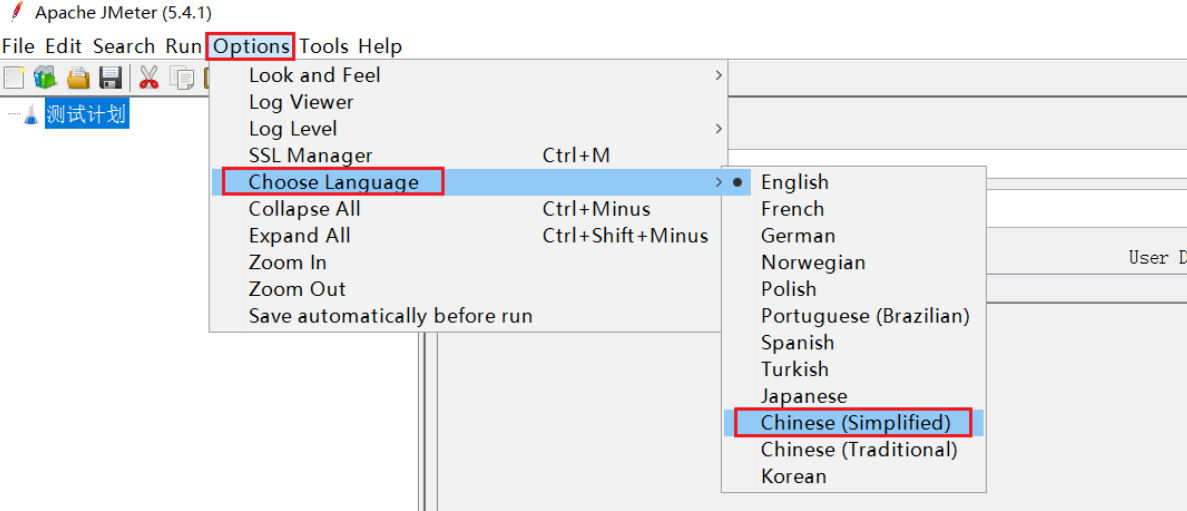Expand the Log Level submenu
The height and width of the screenshot is (511, 1187).
pos(293,129)
